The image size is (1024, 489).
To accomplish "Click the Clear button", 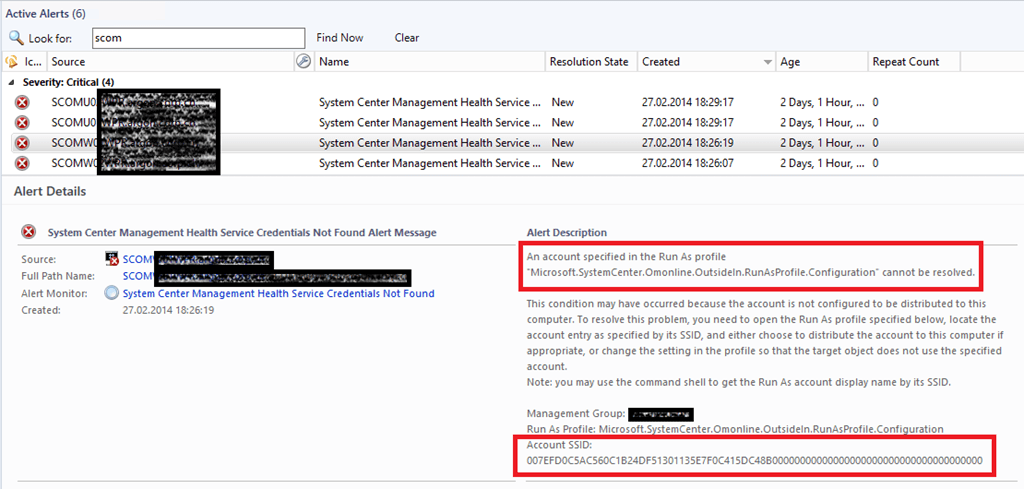I will [407, 38].
